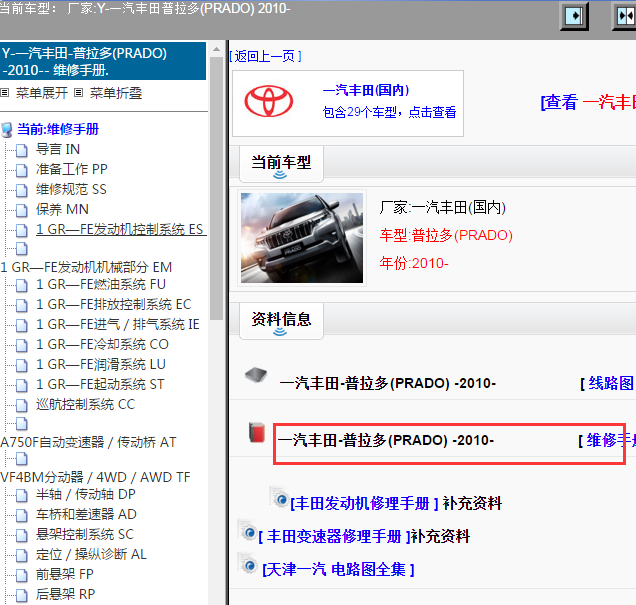Open tree item 保养 MN

tap(62, 209)
